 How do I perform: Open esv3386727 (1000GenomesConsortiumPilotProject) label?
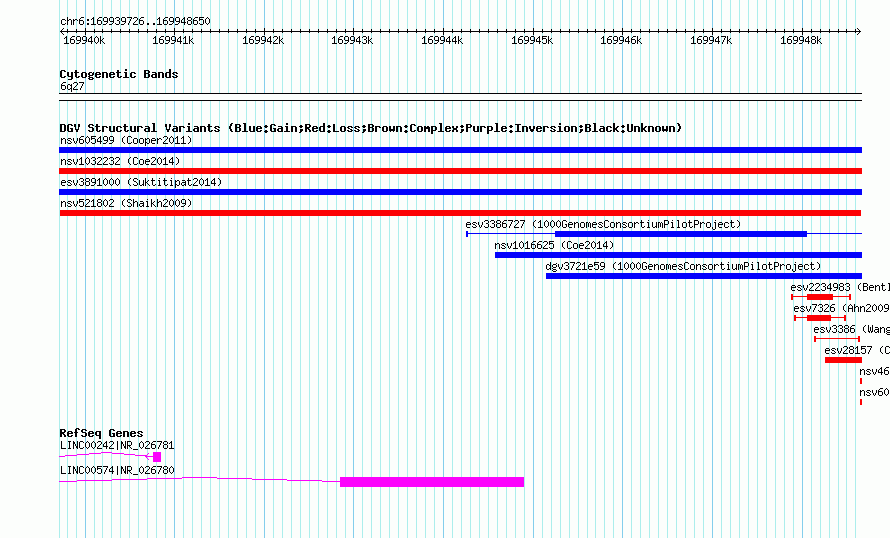pos(603,224)
